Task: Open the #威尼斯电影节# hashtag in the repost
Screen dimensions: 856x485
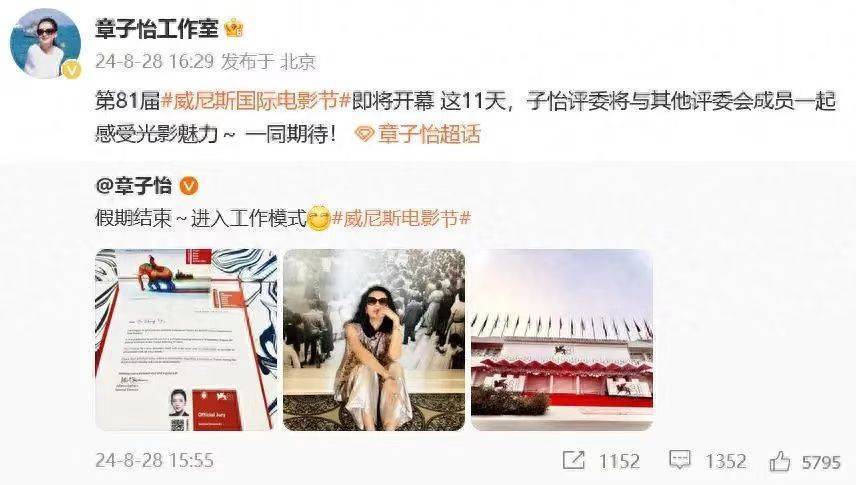Action: (401, 219)
